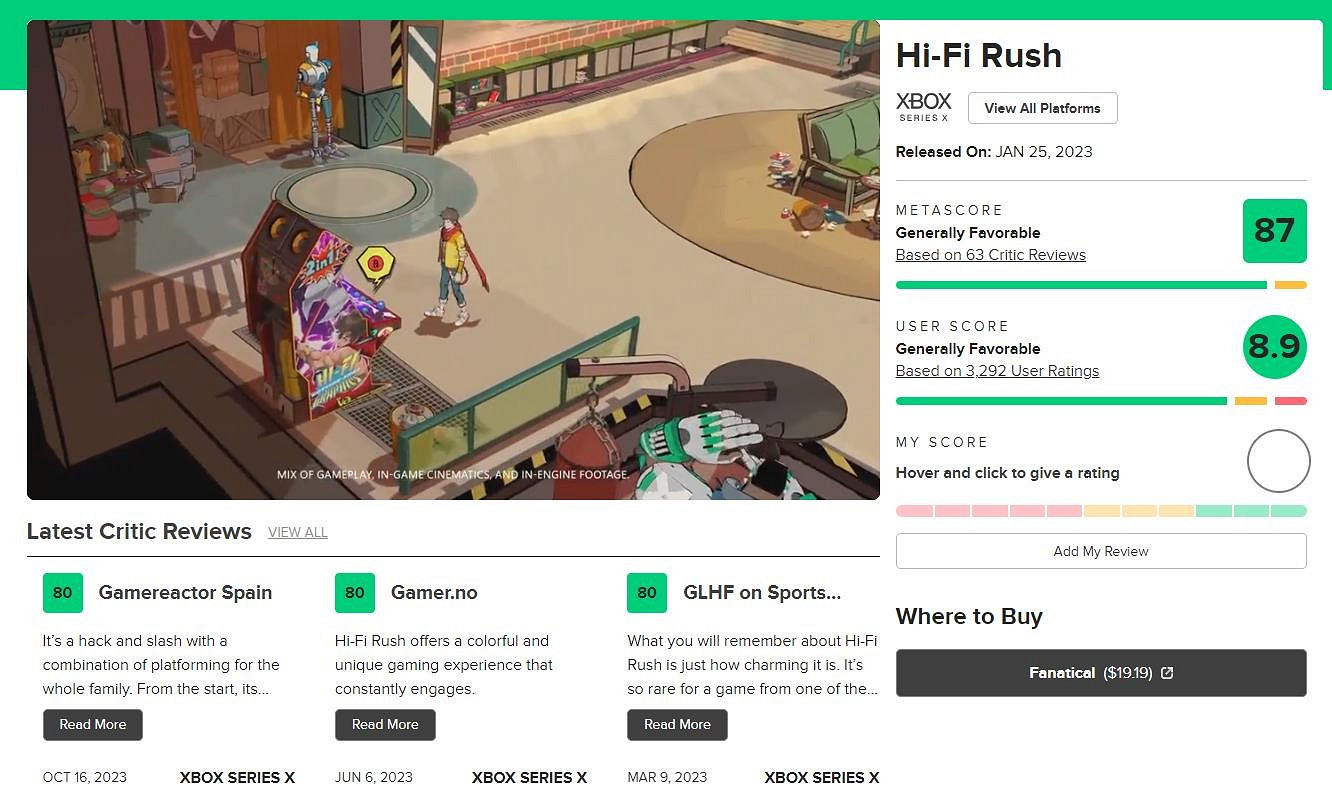Select the last green segment on My Score bar
Image resolution: width=1332 pixels, height=802 pixels.
(x=1288, y=511)
